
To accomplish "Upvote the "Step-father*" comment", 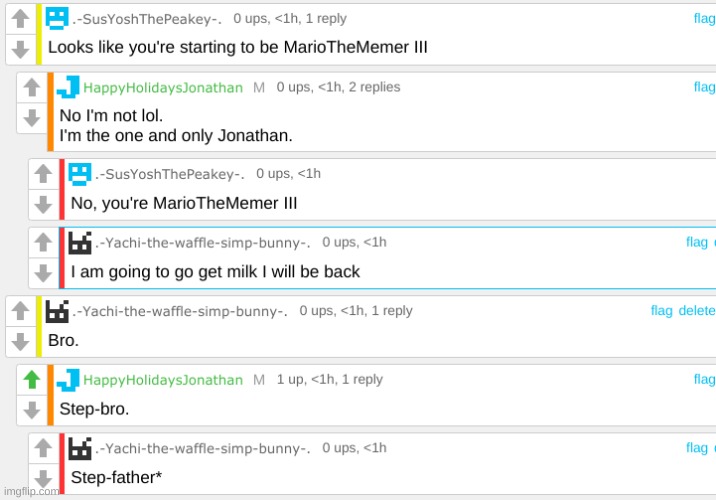I will 43,448.
